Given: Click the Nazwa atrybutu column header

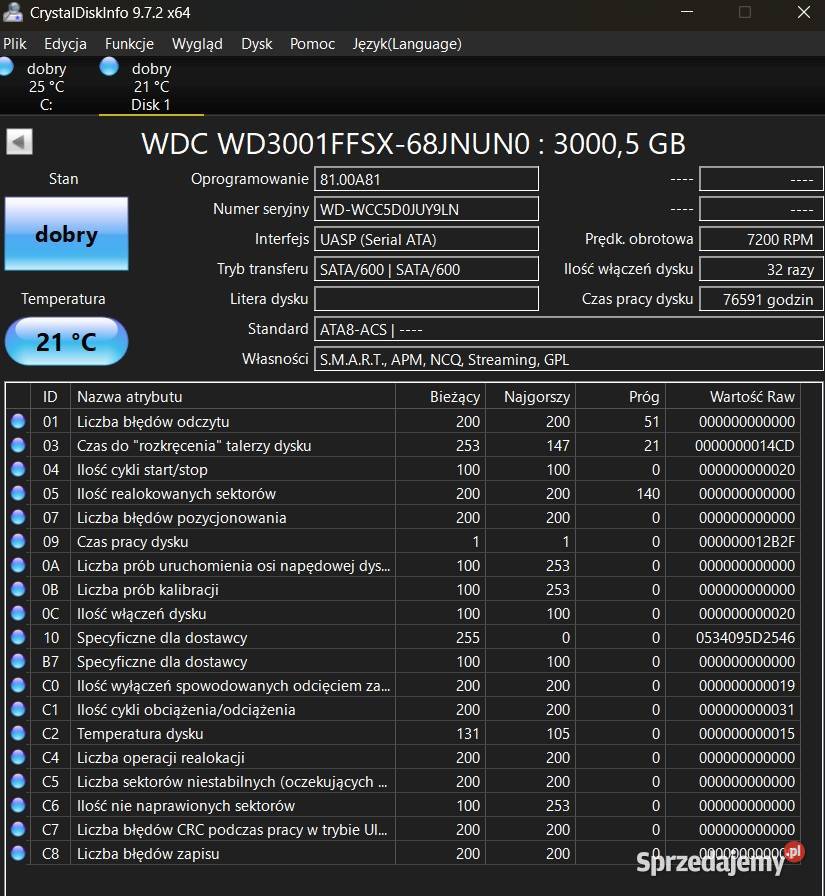Looking at the screenshot, I should click(233, 397).
